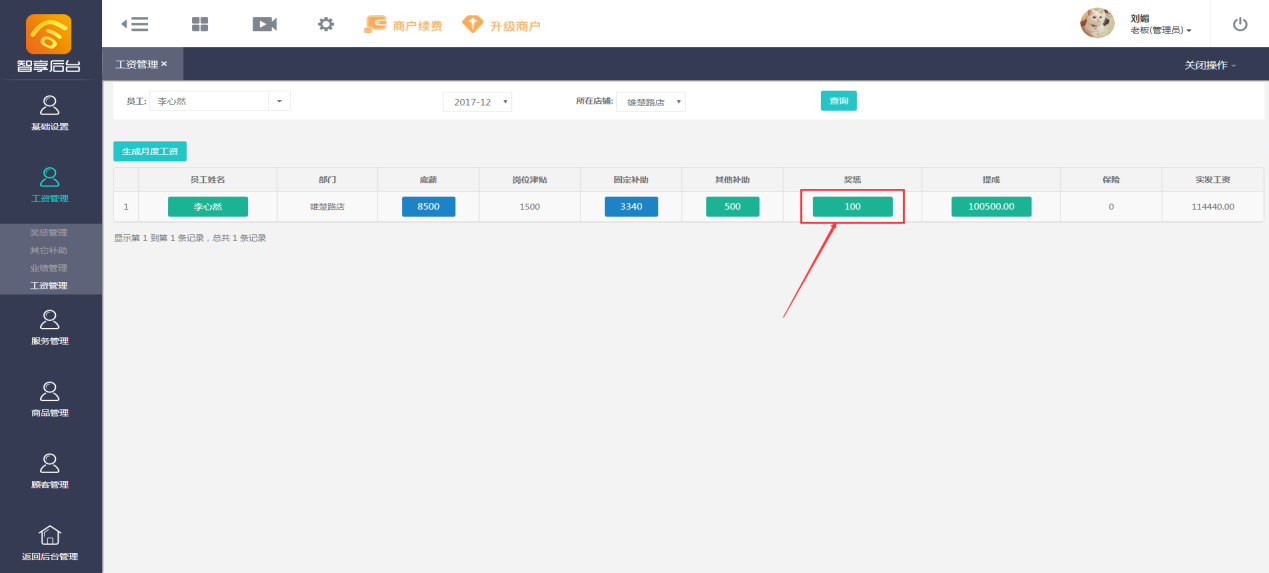This screenshot has width=1269, height=573.
Task: Click the 100500.00 commission button
Action: point(991,206)
